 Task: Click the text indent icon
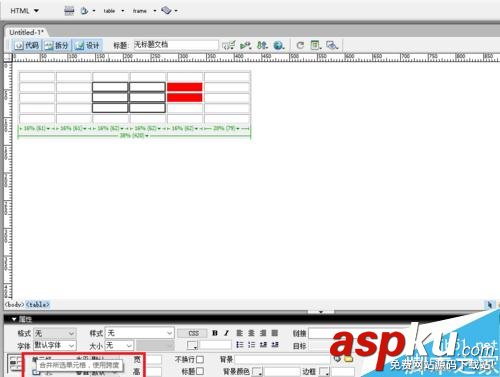(x=275, y=345)
